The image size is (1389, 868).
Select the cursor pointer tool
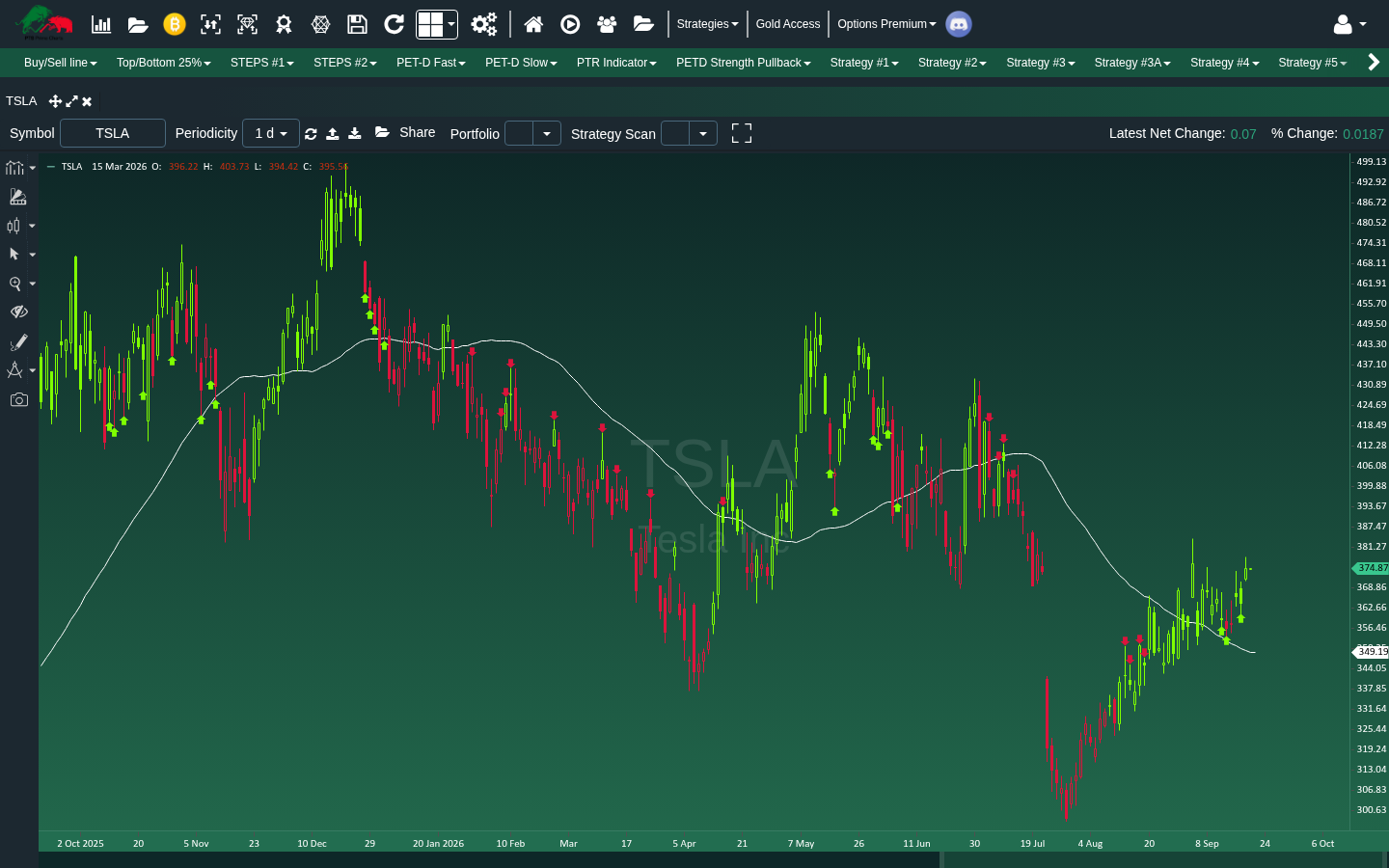(14, 255)
